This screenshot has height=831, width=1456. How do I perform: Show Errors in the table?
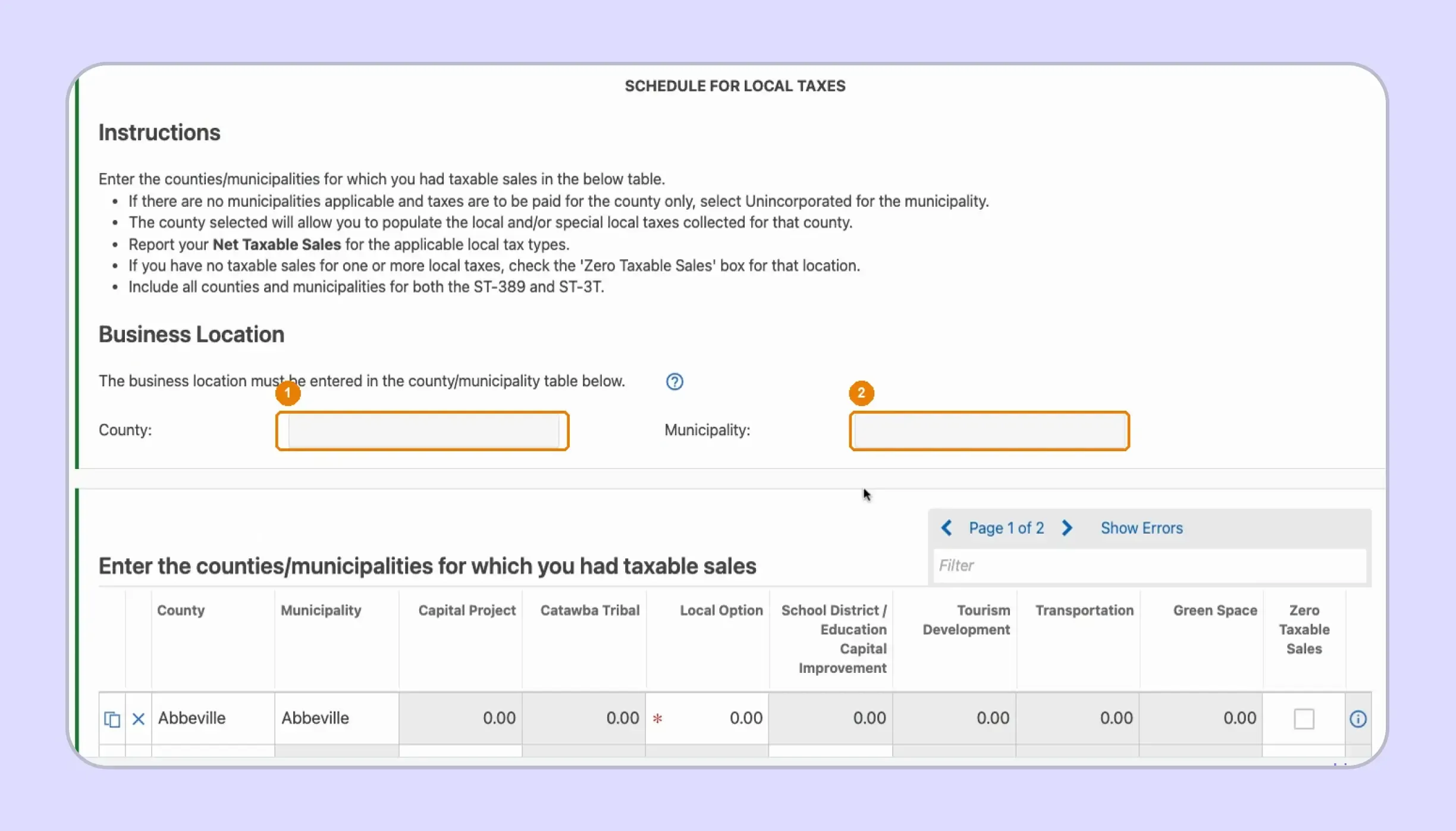tap(1141, 528)
